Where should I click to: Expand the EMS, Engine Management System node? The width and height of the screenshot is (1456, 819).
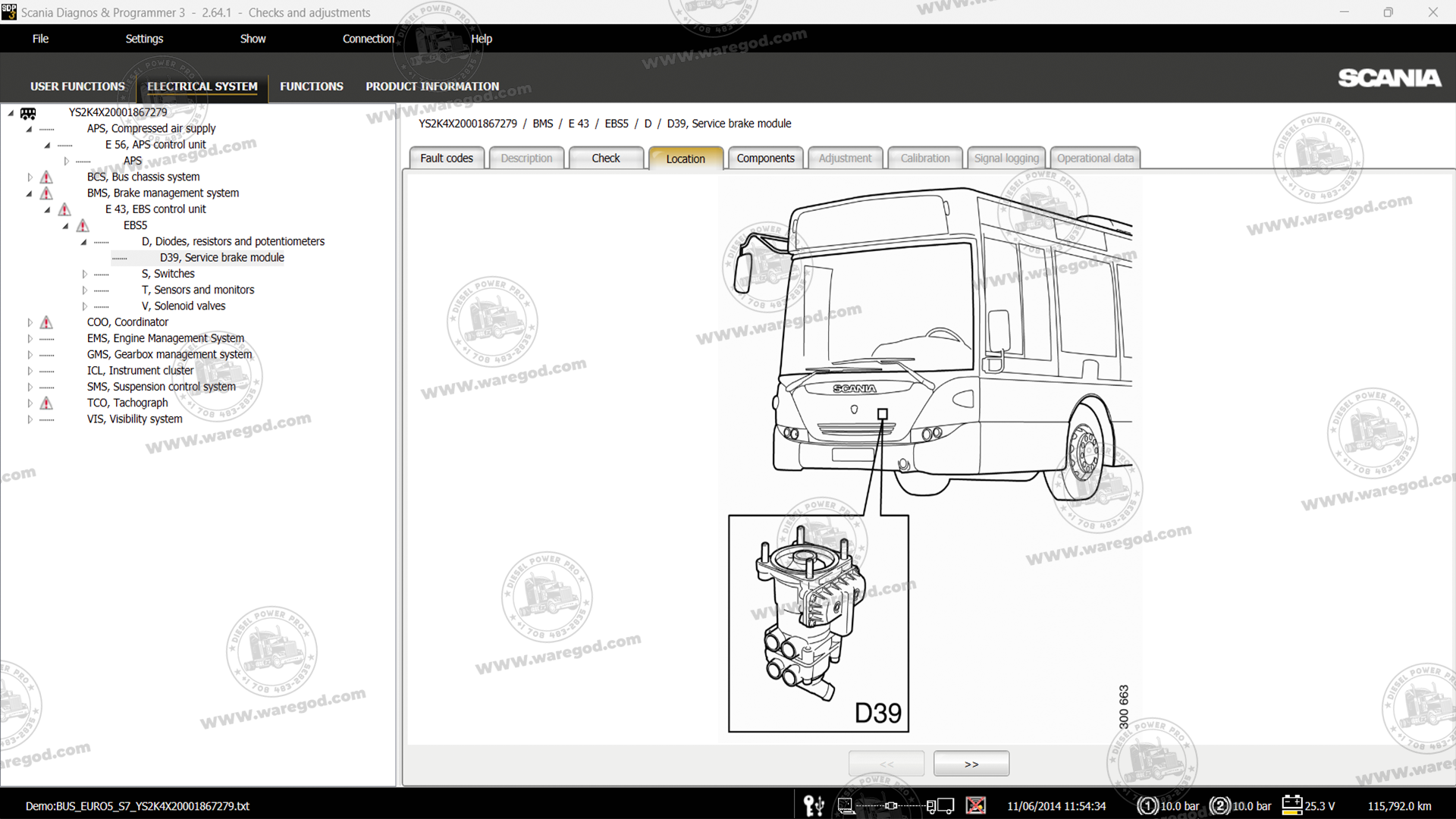pos(30,338)
